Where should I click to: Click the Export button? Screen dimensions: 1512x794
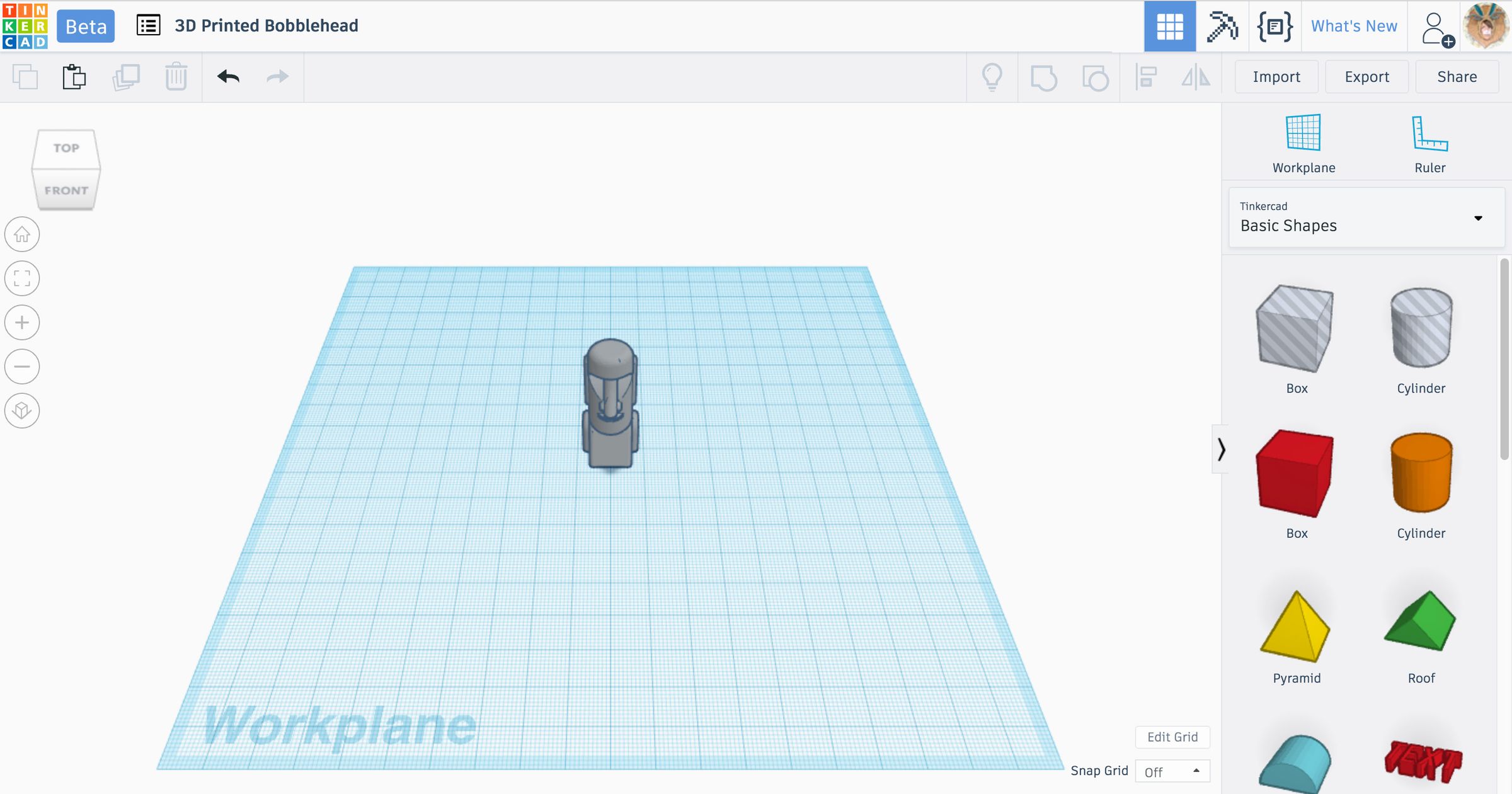pyautogui.click(x=1366, y=77)
